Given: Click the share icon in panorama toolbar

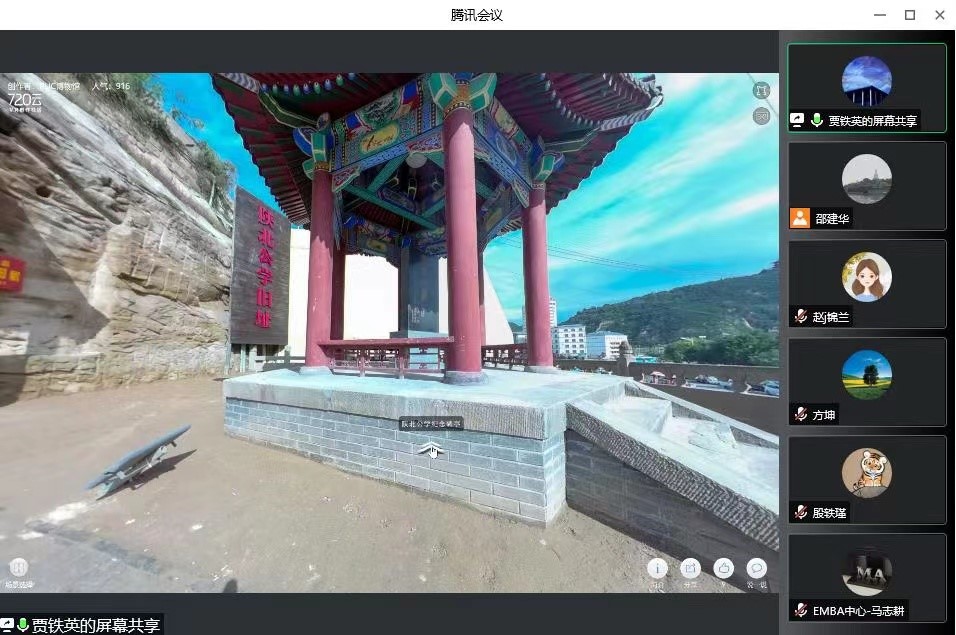Looking at the screenshot, I should (x=690, y=568).
